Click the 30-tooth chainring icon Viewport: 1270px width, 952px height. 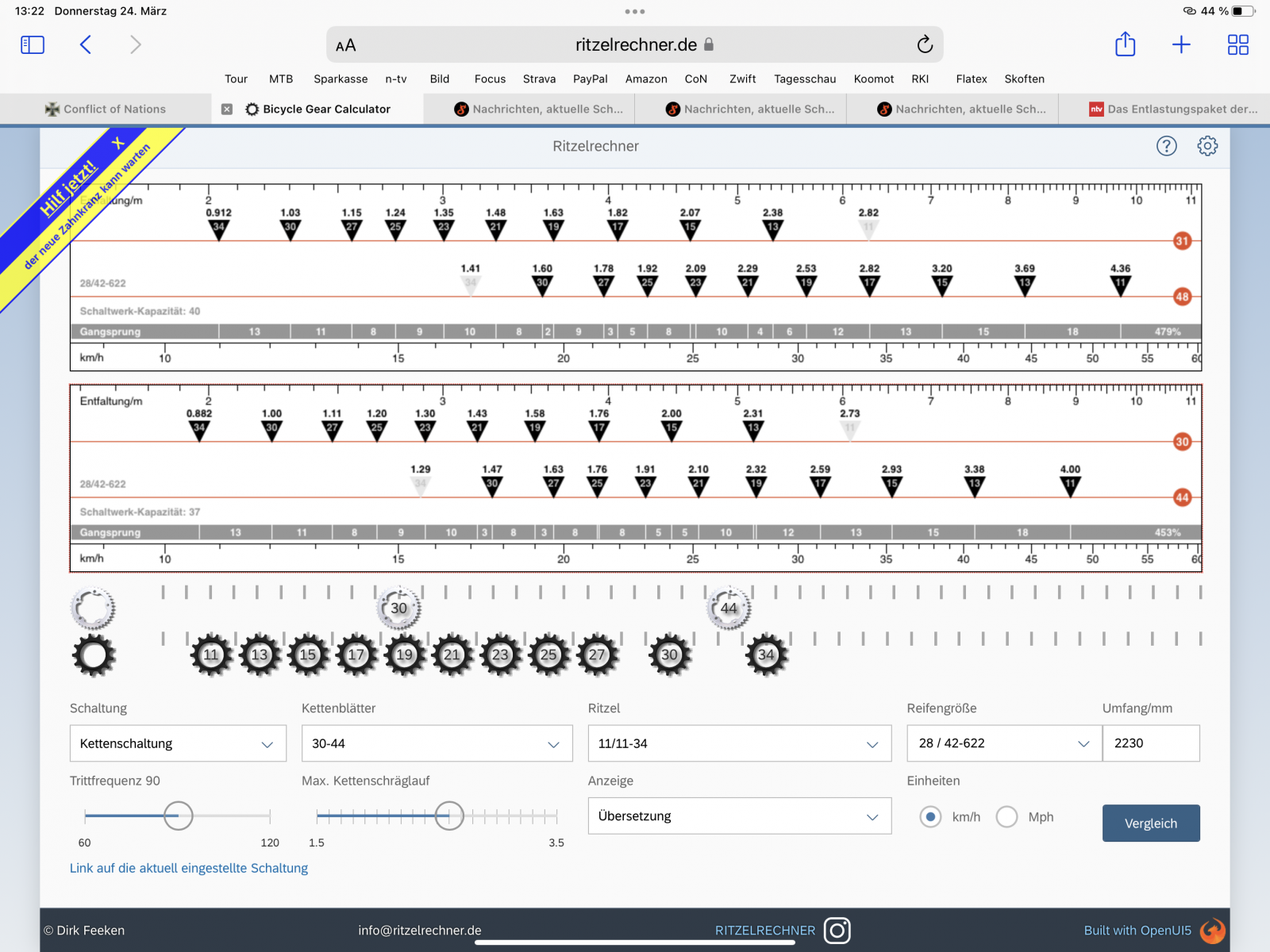click(398, 608)
